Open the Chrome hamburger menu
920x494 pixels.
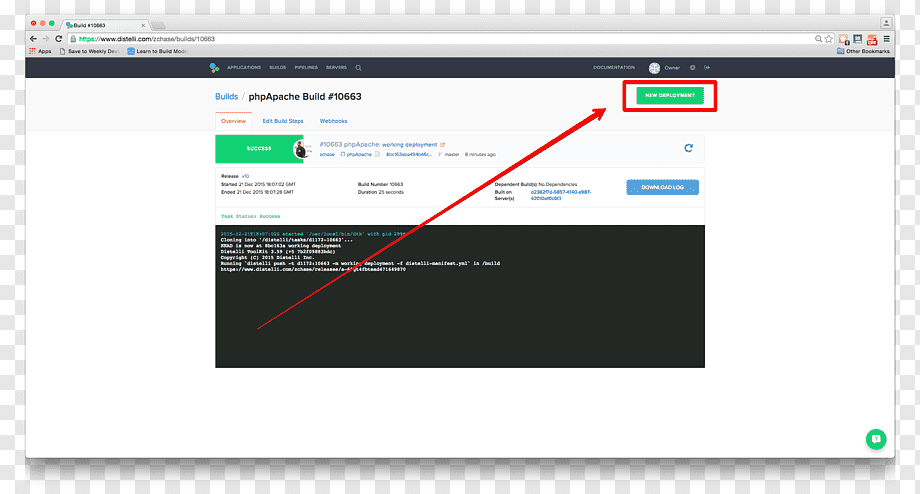click(887, 39)
